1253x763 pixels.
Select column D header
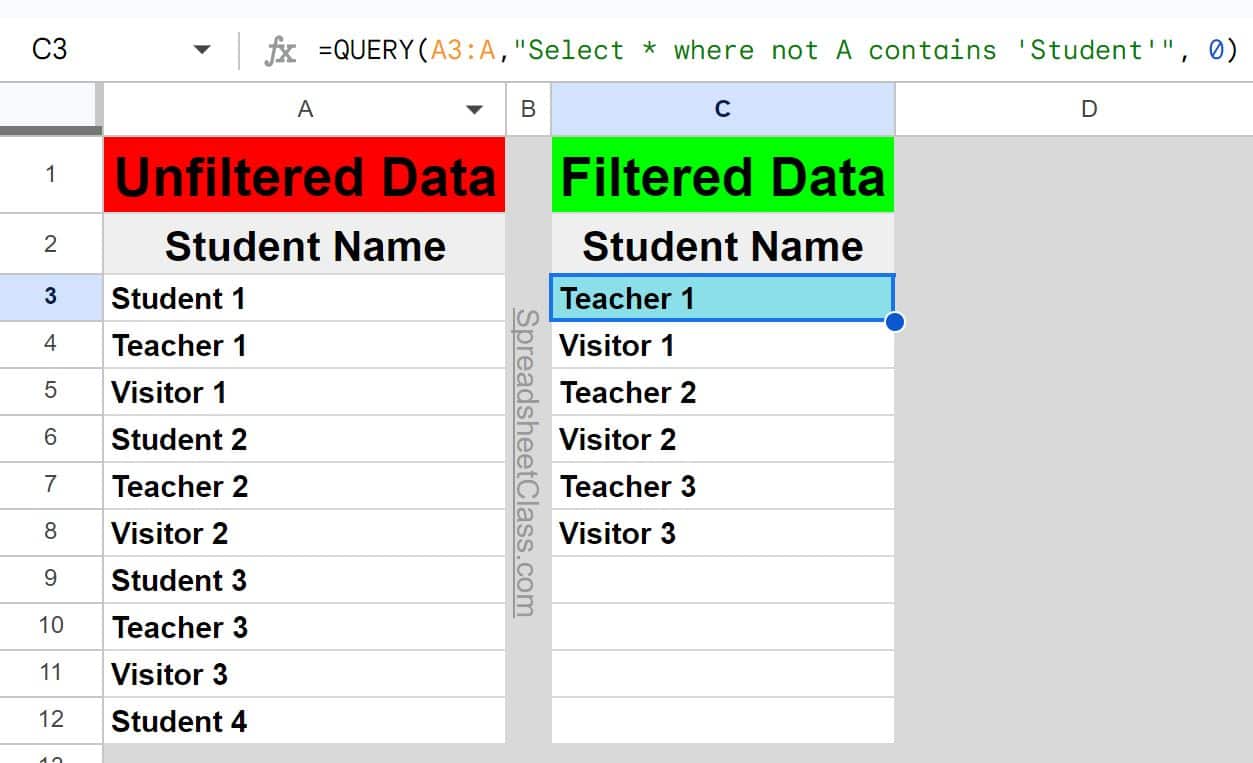tap(1088, 110)
